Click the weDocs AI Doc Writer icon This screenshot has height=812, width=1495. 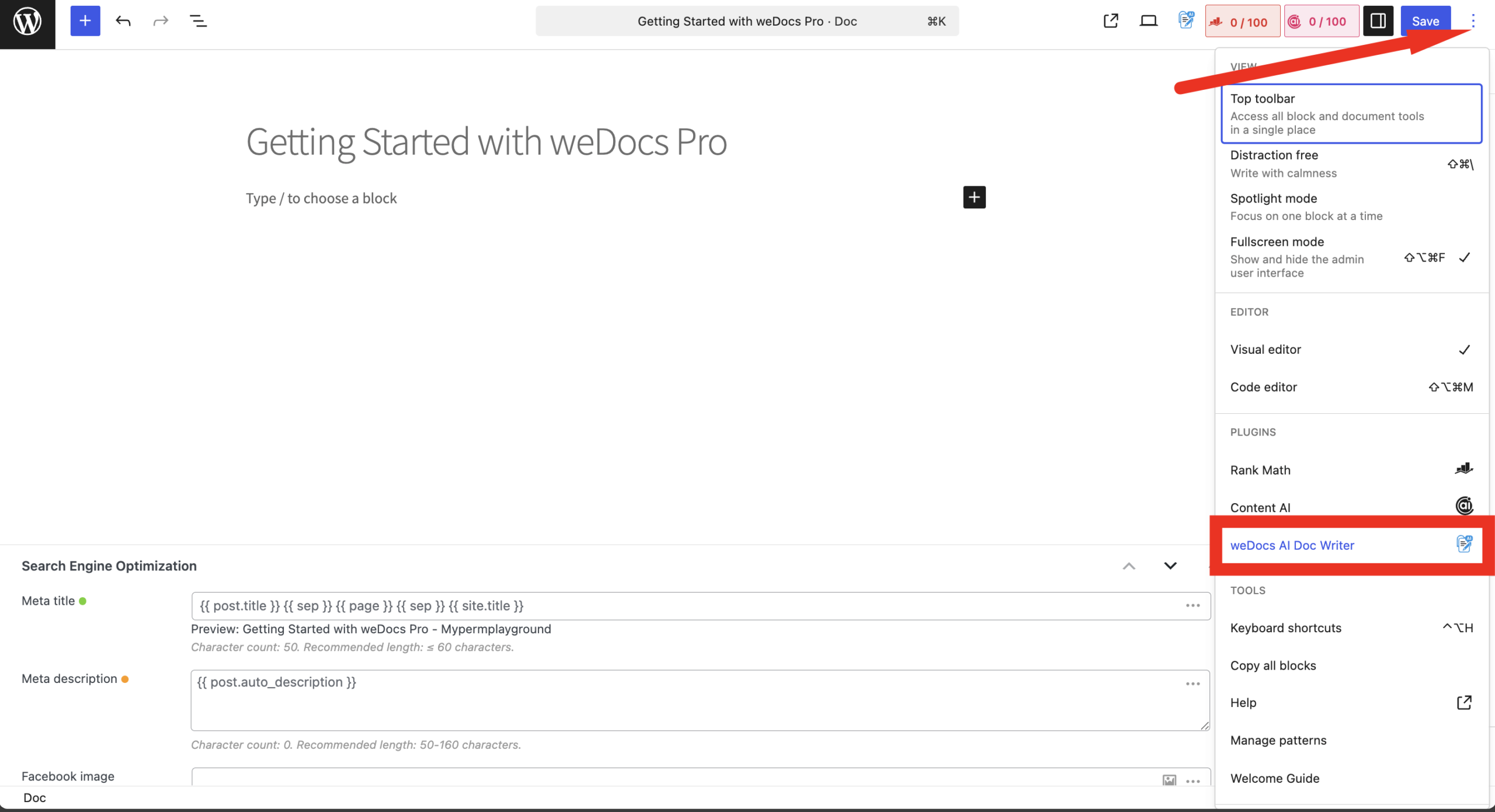(1185, 20)
